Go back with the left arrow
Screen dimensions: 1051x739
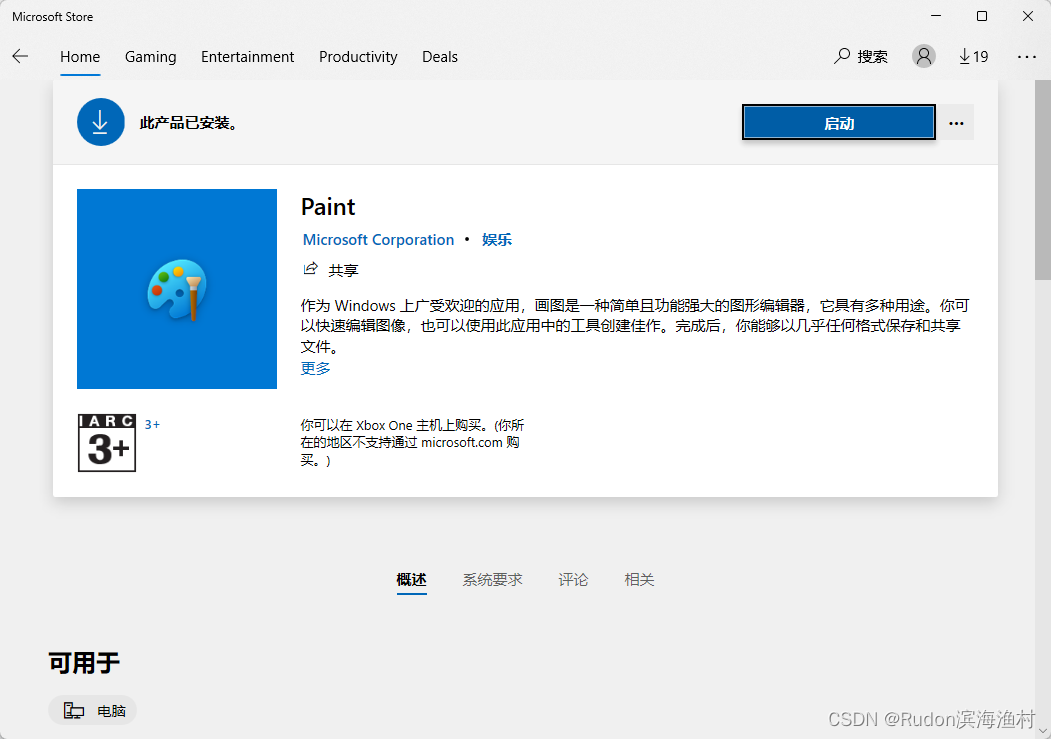[x=20, y=56]
